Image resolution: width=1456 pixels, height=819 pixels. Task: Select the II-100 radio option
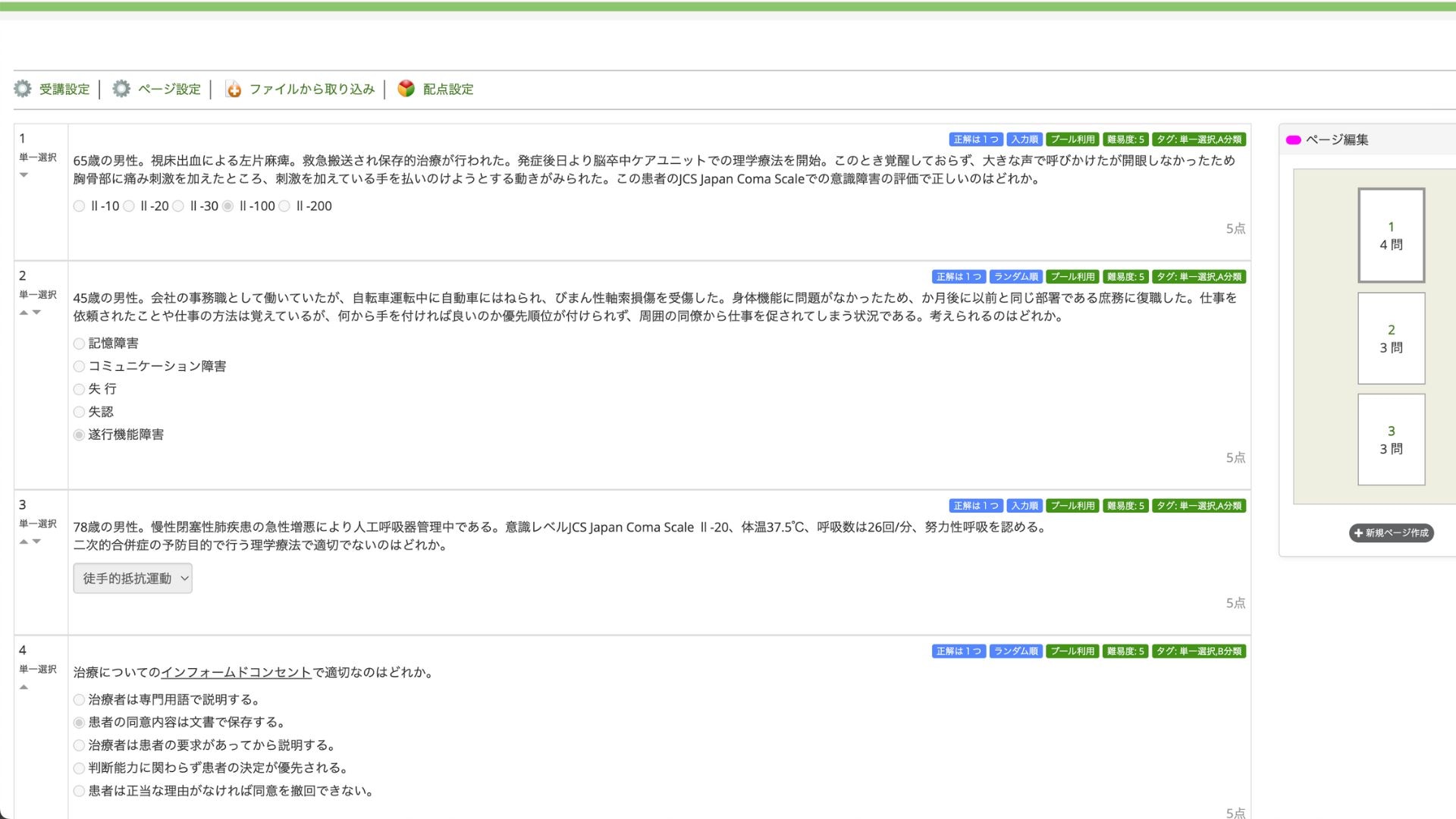[x=227, y=206]
